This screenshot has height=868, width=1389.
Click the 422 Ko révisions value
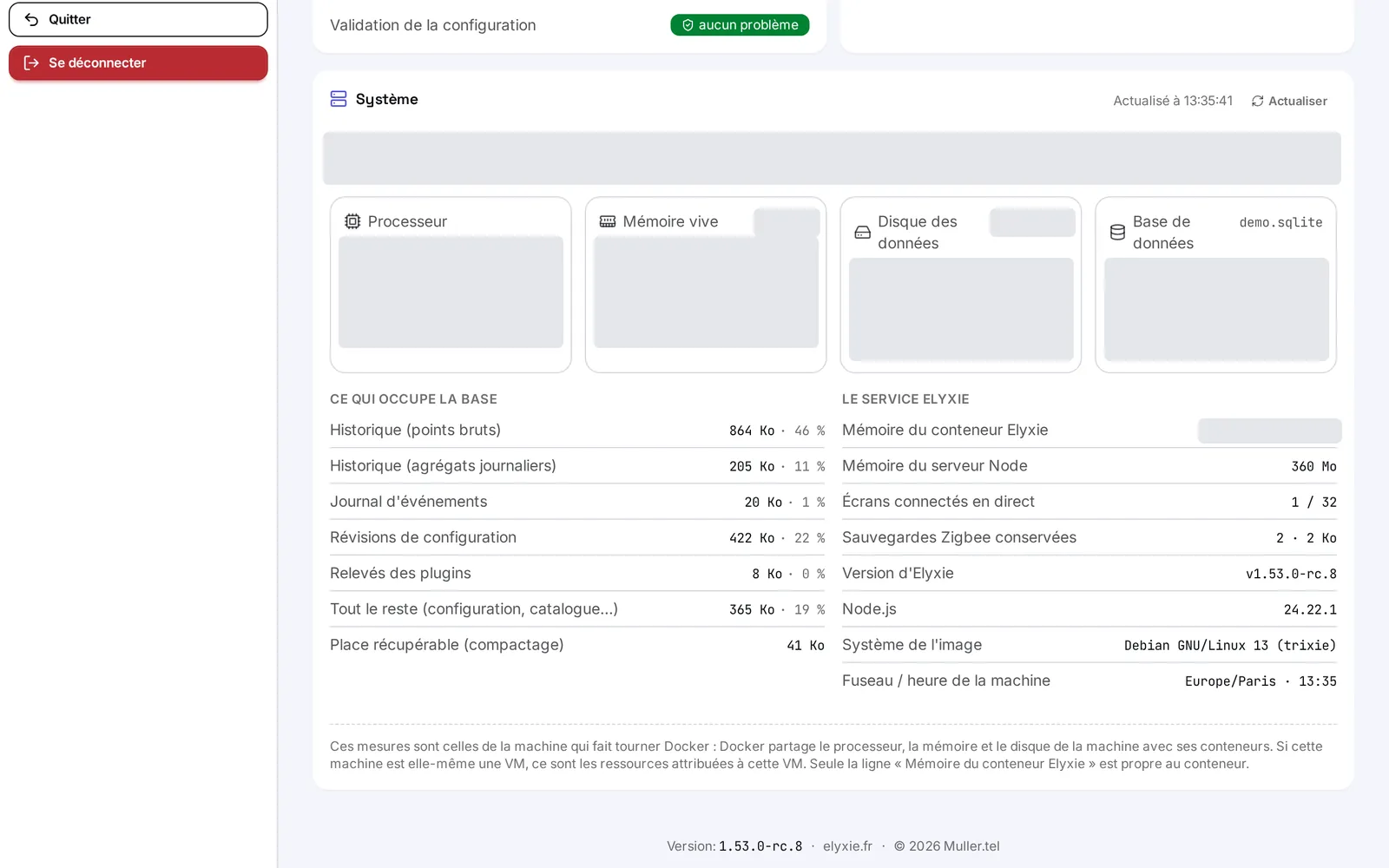[x=752, y=538]
